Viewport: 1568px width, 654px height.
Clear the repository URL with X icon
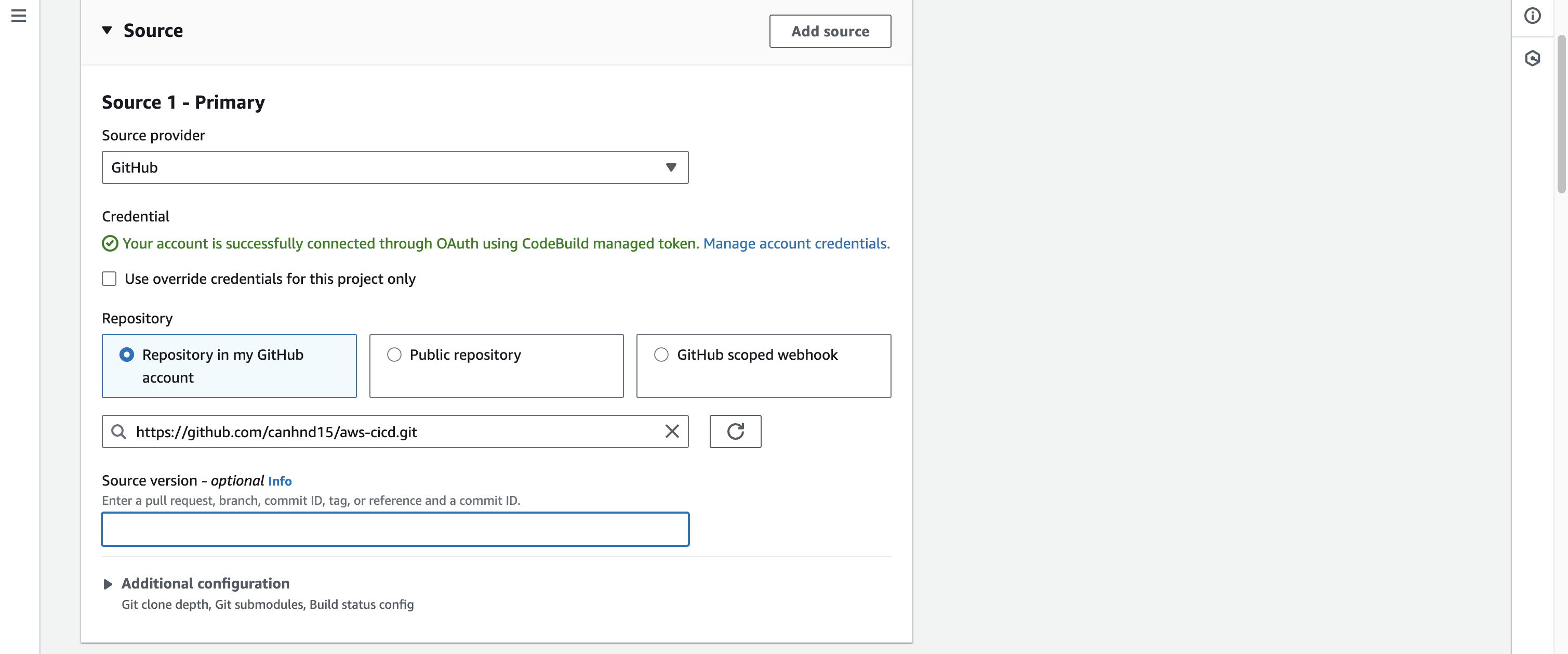pyautogui.click(x=671, y=431)
